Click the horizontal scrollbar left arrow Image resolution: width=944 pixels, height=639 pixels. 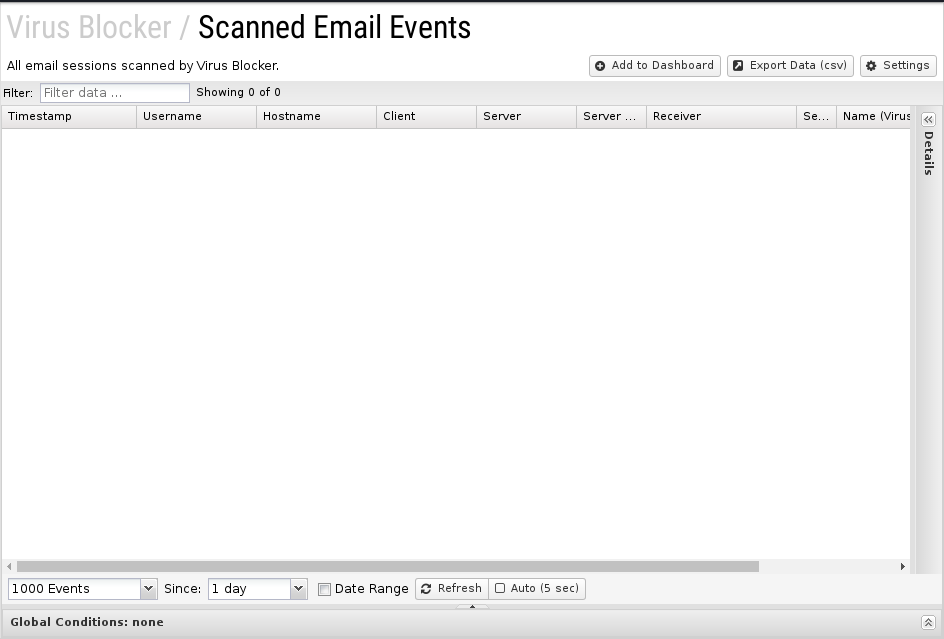(9, 566)
